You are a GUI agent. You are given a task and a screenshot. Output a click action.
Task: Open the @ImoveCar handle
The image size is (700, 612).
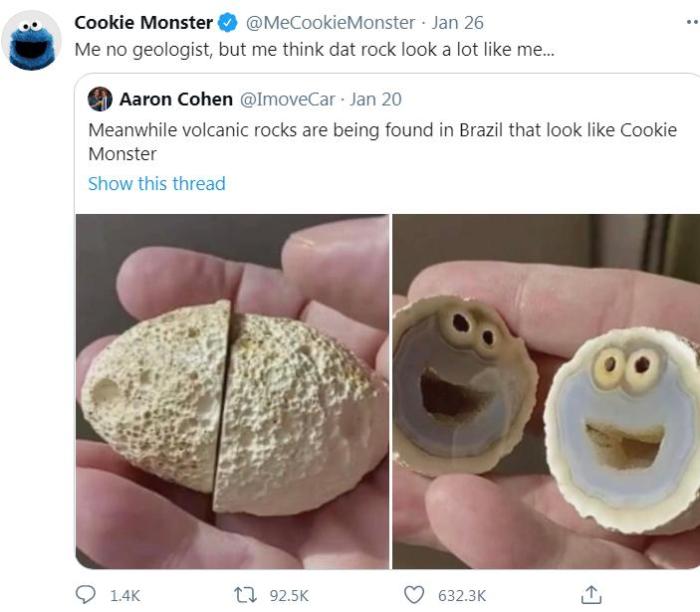point(288,99)
